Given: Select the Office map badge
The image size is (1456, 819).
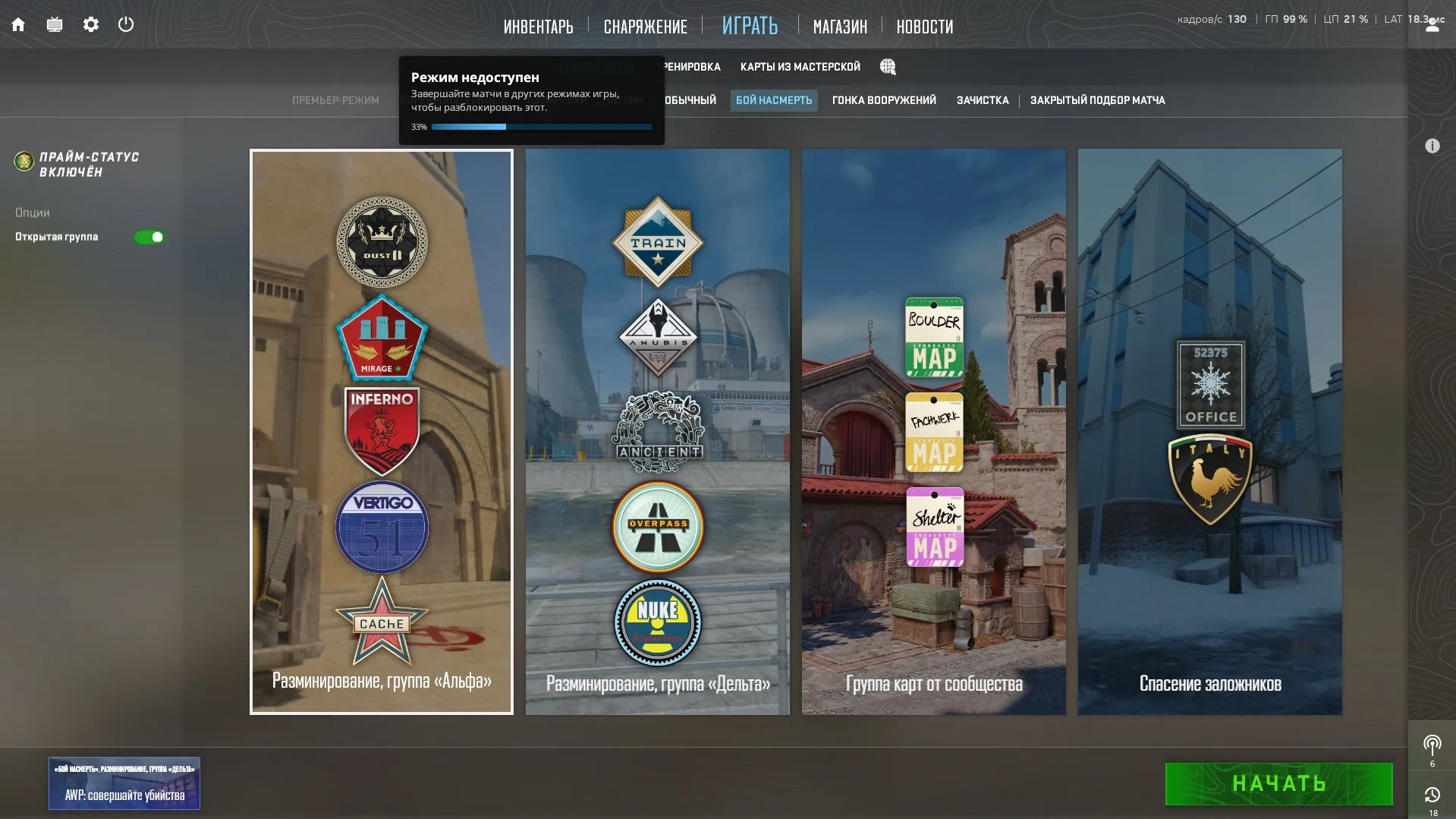Looking at the screenshot, I should pos(1210,384).
